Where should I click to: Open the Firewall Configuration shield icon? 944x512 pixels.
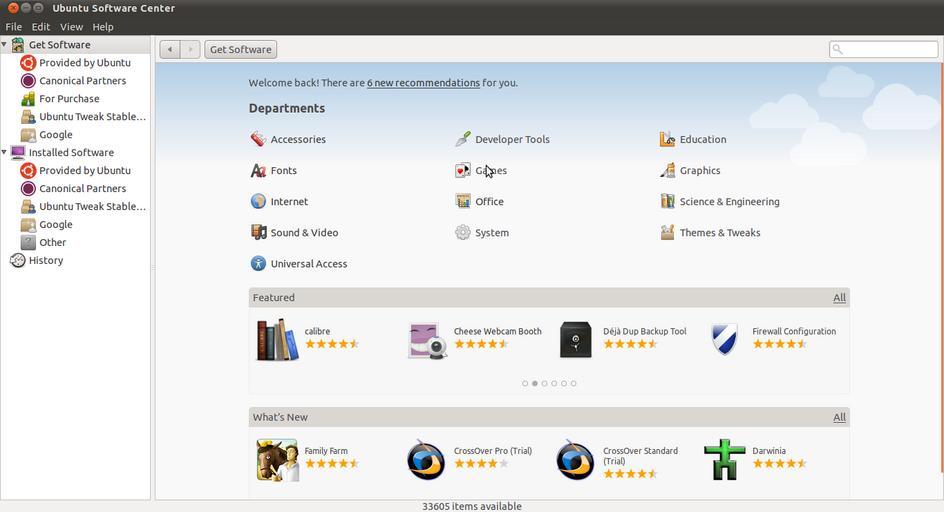pyautogui.click(x=724, y=340)
